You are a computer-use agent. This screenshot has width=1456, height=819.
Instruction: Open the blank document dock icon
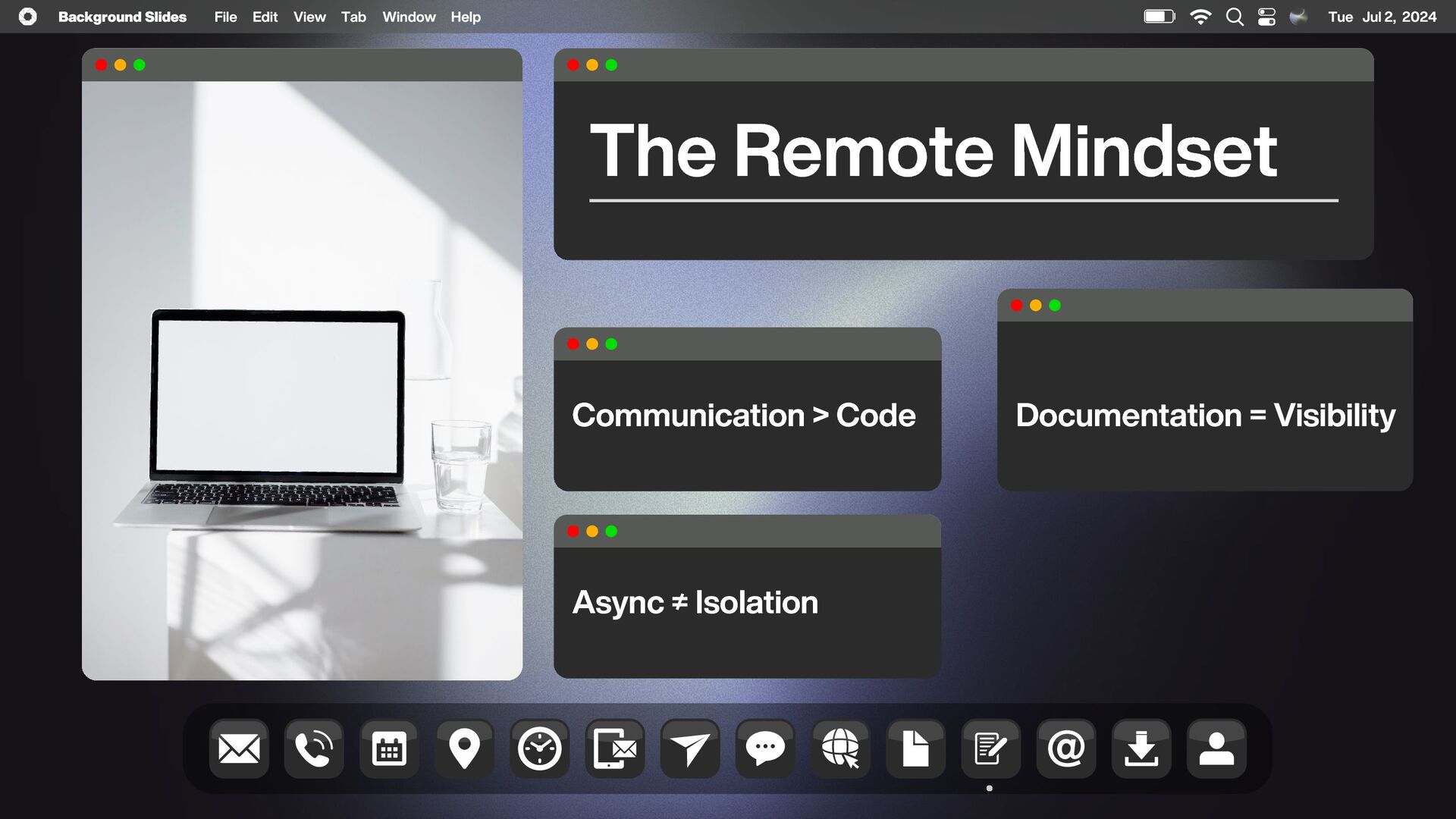915,749
